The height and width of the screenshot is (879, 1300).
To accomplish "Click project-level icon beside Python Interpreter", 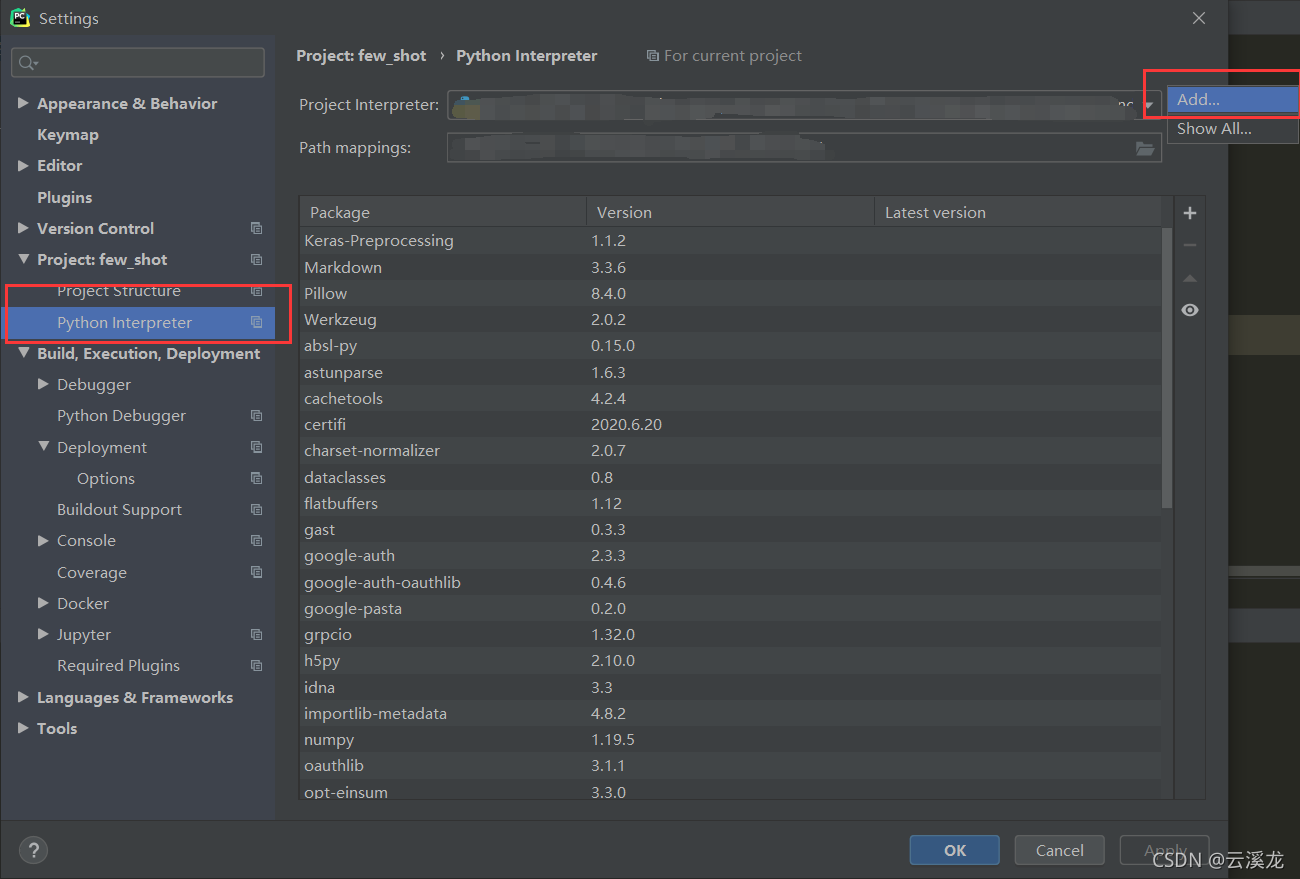I will coord(256,322).
